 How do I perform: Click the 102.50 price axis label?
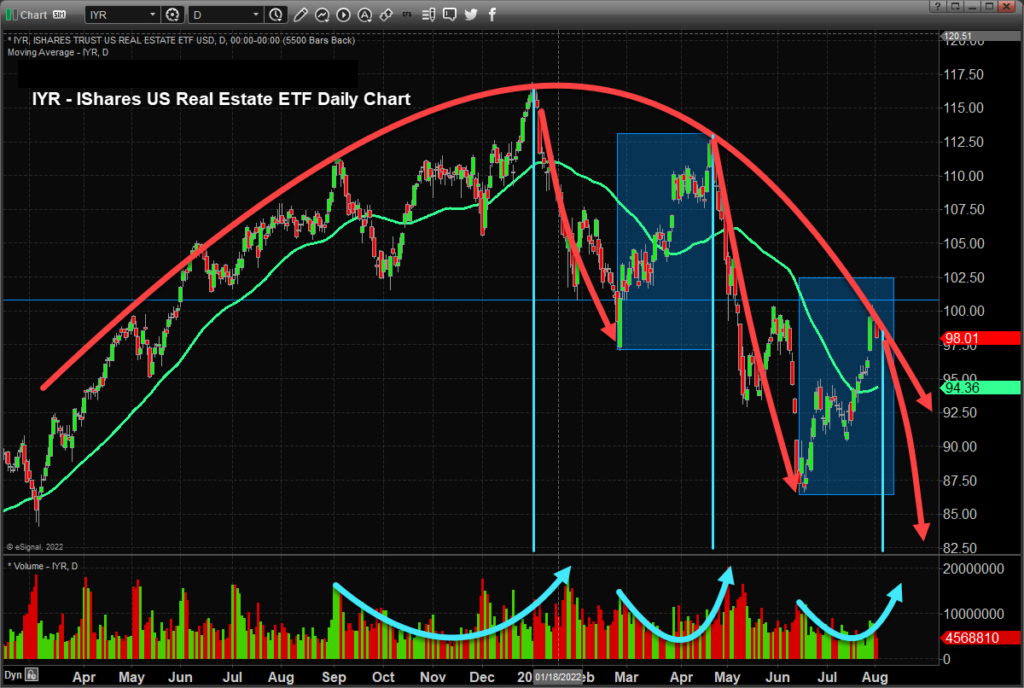click(x=963, y=277)
